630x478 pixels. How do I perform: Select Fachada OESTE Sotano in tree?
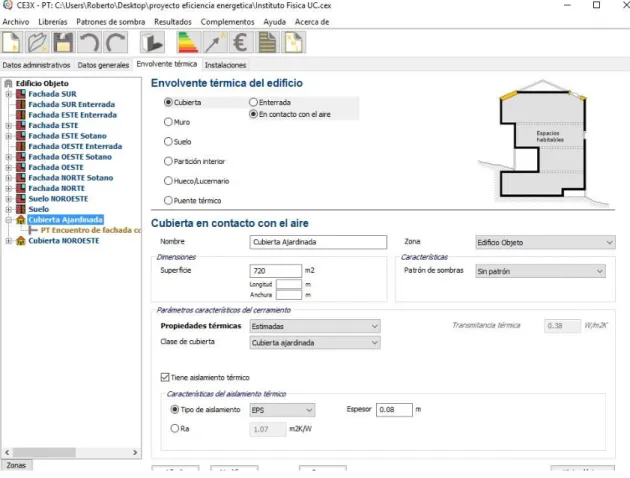(70, 157)
